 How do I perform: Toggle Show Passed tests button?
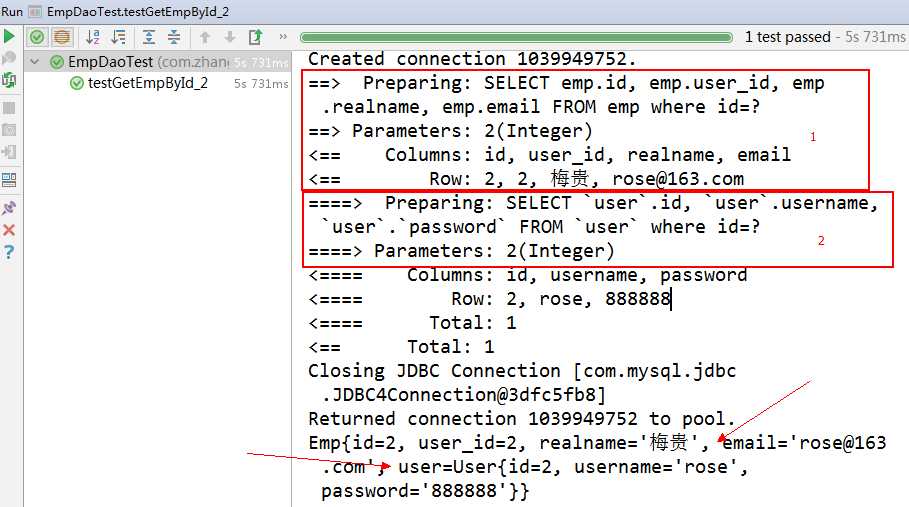pos(37,37)
